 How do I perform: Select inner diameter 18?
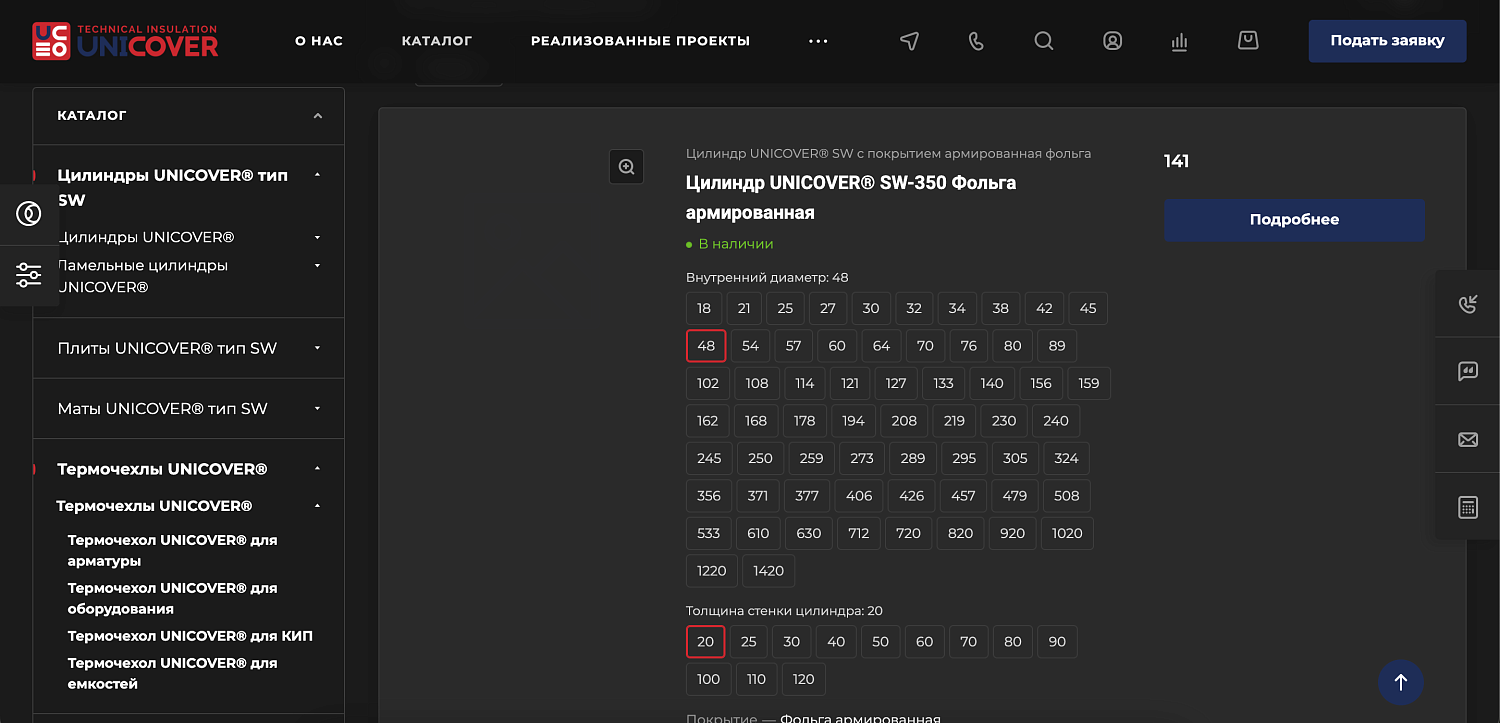click(x=704, y=308)
